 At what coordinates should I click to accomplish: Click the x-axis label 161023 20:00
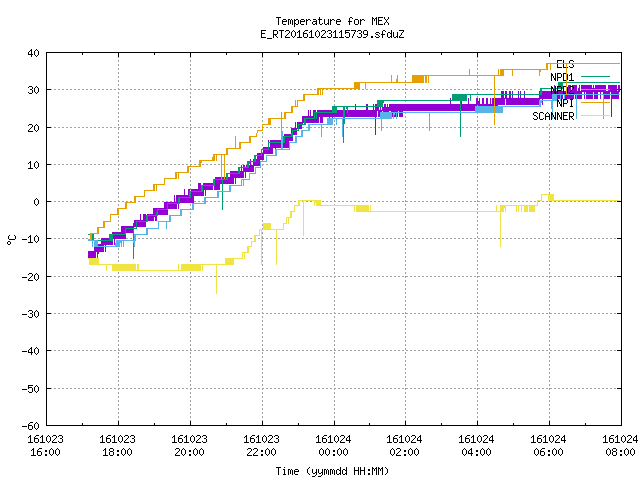coord(189,446)
